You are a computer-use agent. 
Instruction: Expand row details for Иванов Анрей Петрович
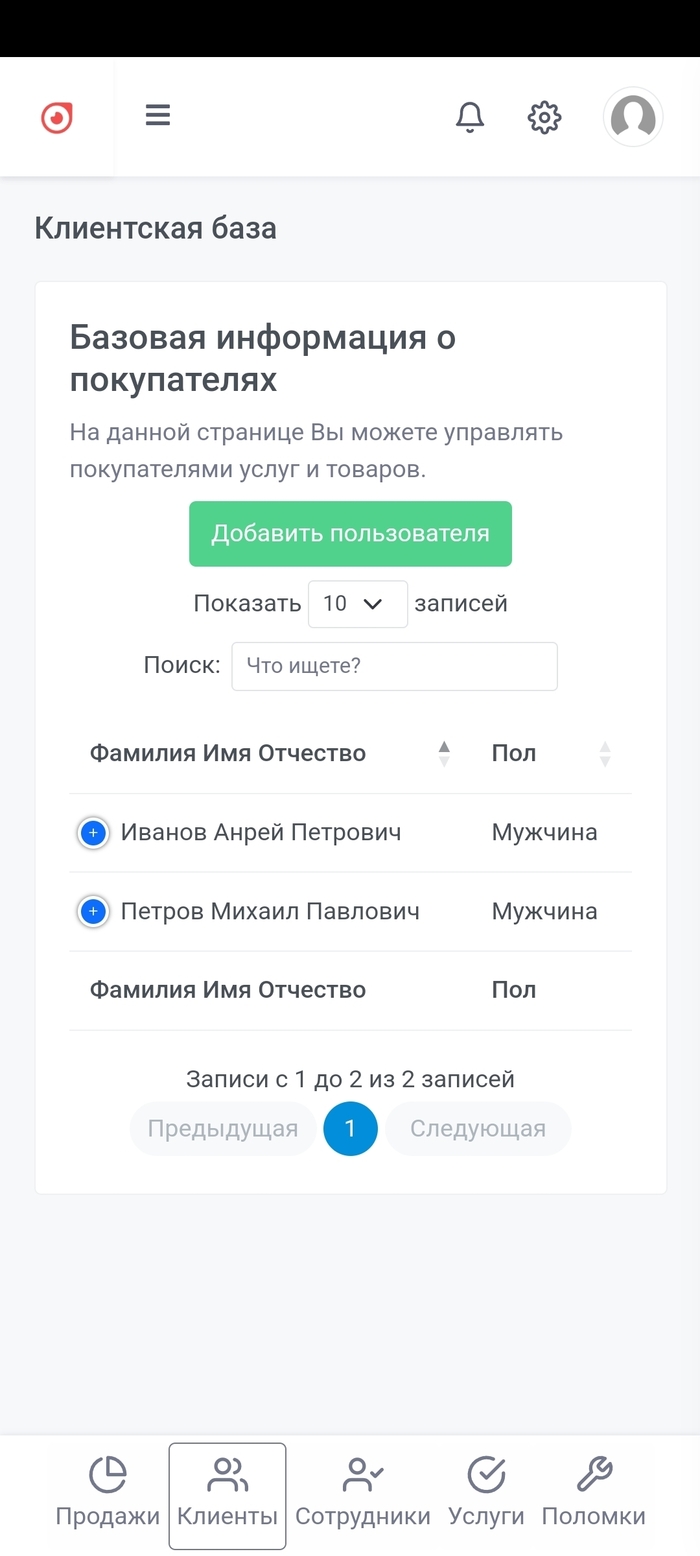(x=93, y=833)
